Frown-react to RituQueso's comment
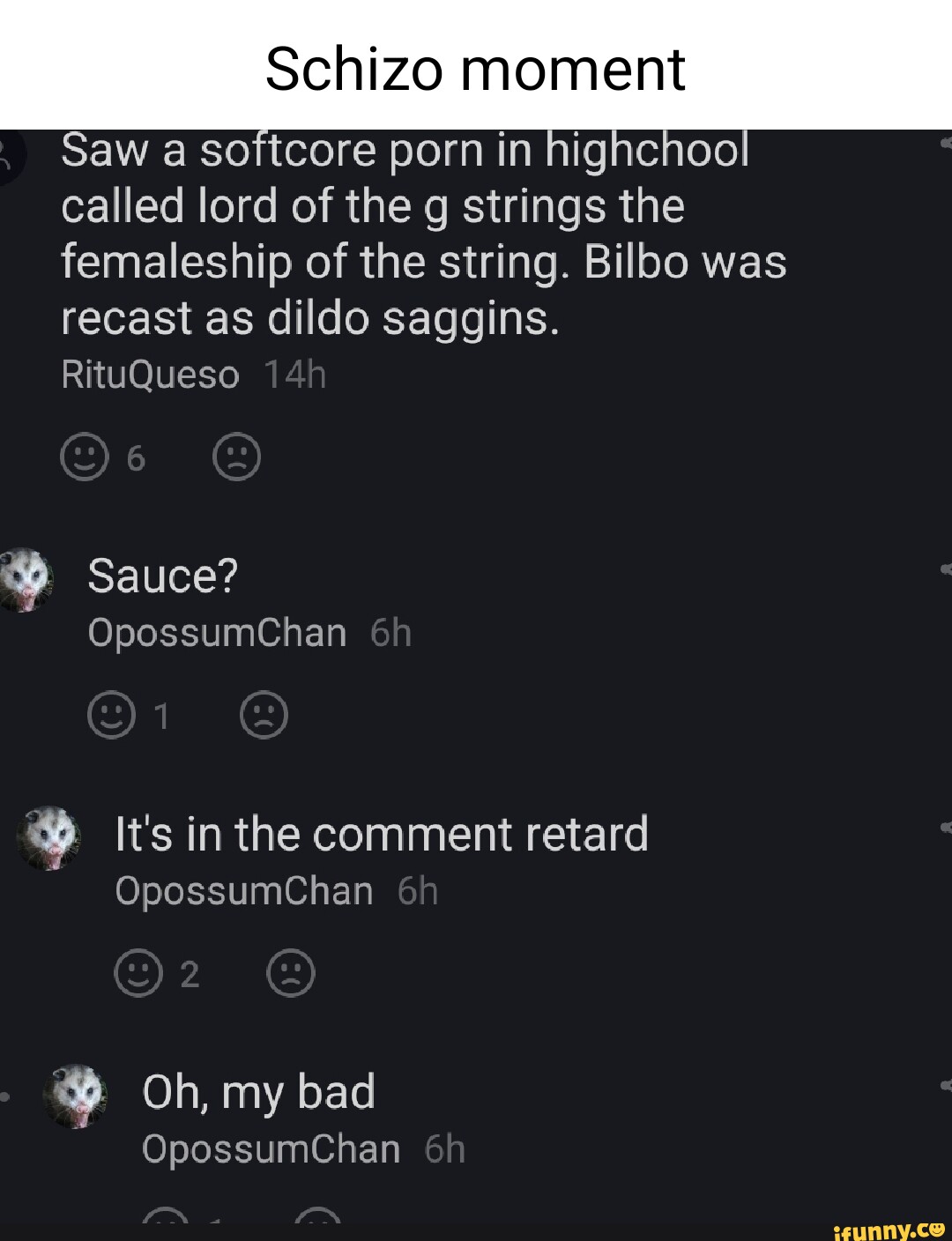 pos(237,457)
